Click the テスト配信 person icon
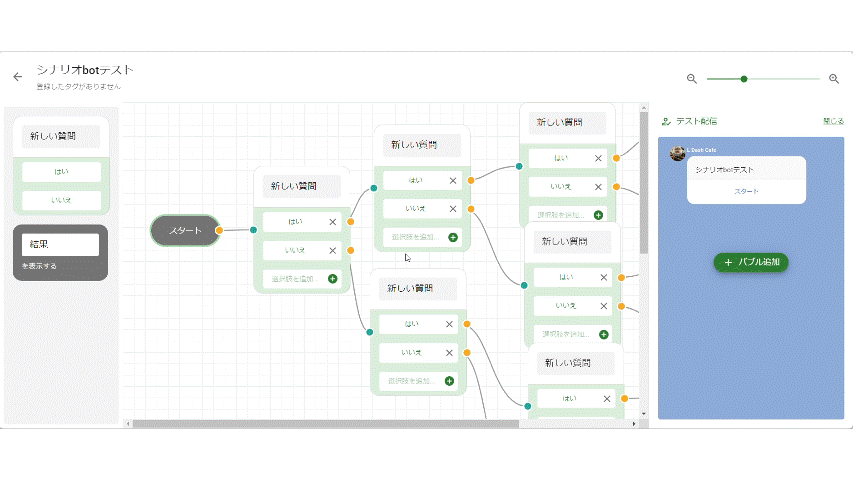The height and width of the screenshot is (480, 853). tap(666, 121)
